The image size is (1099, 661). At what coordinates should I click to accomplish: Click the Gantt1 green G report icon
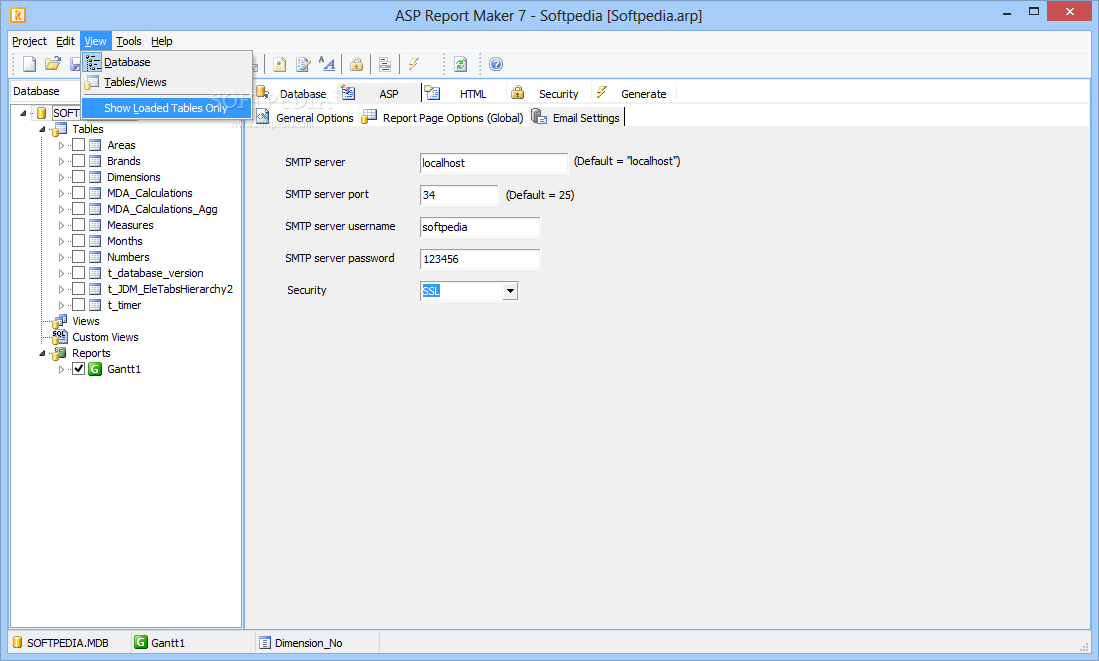point(95,369)
